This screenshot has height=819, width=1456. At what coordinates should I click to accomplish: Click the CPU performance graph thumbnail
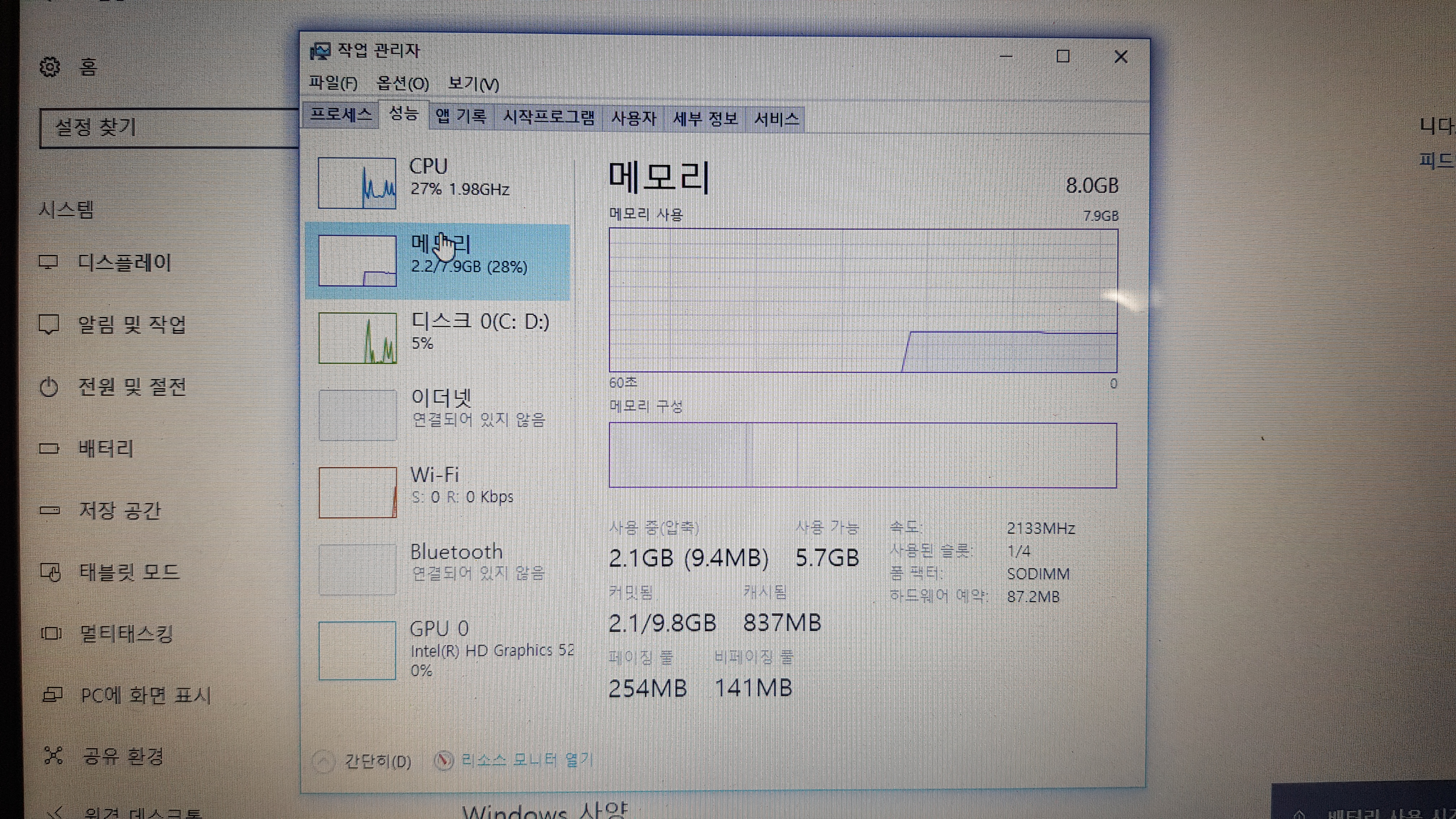[x=357, y=183]
